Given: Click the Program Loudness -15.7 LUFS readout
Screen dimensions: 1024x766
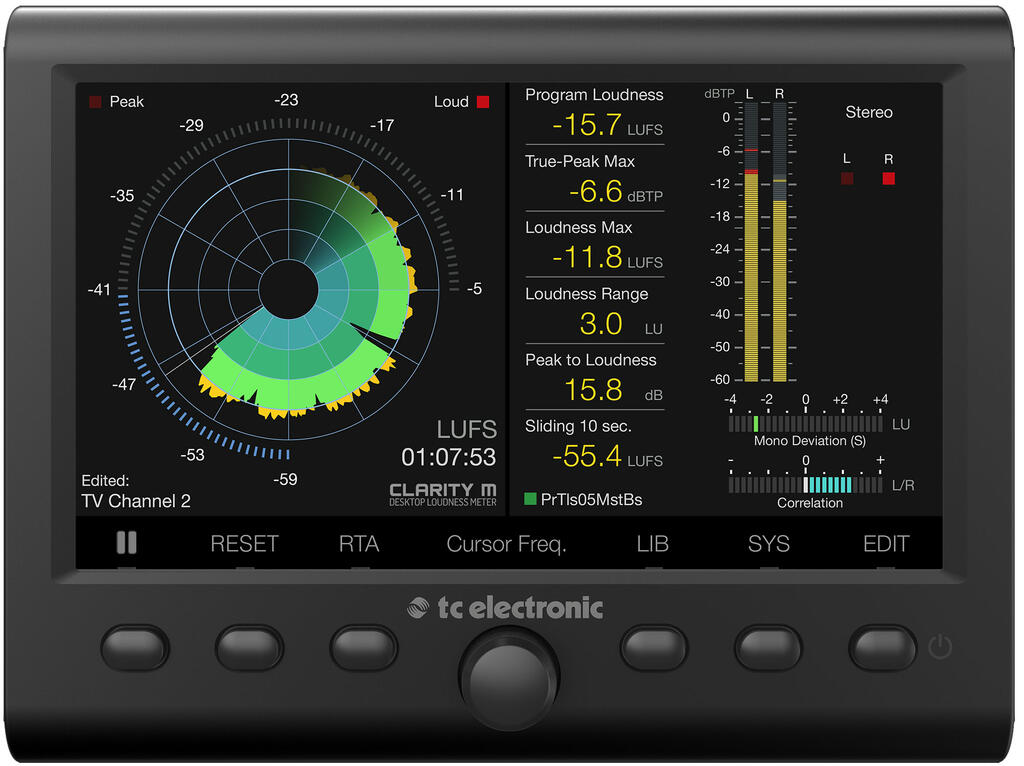Looking at the screenshot, I should [594, 125].
